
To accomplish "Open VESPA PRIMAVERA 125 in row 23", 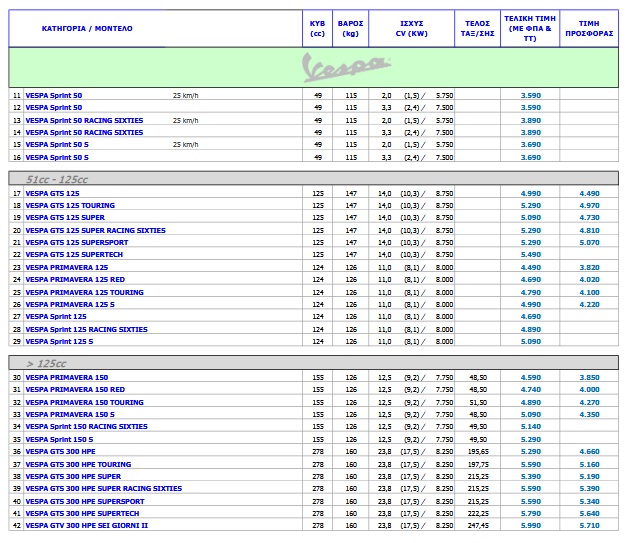I will point(67,268).
